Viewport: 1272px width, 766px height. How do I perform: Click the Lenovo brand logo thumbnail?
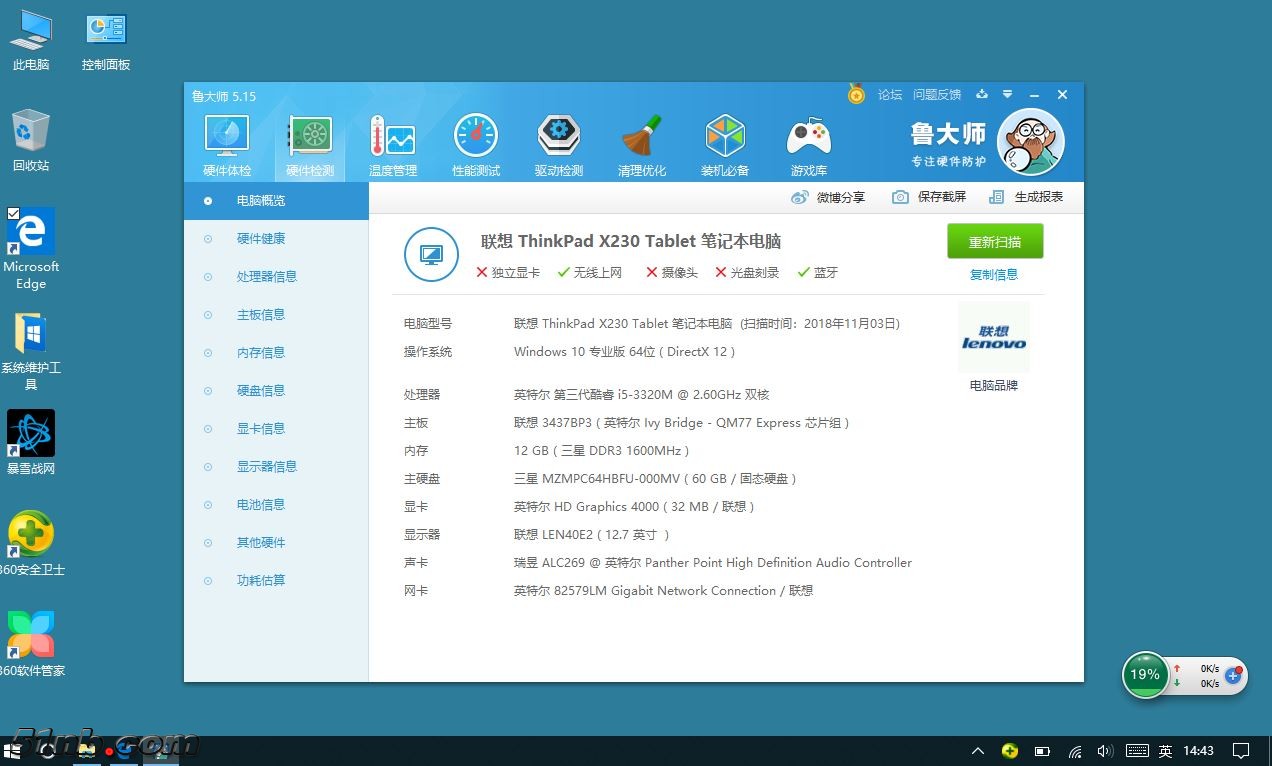tap(993, 338)
